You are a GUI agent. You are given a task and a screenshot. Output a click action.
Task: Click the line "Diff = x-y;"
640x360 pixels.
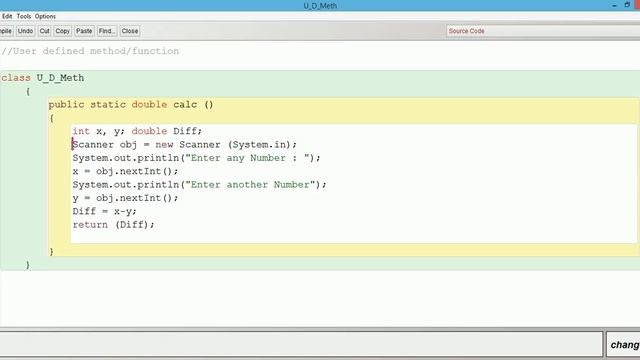104,211
